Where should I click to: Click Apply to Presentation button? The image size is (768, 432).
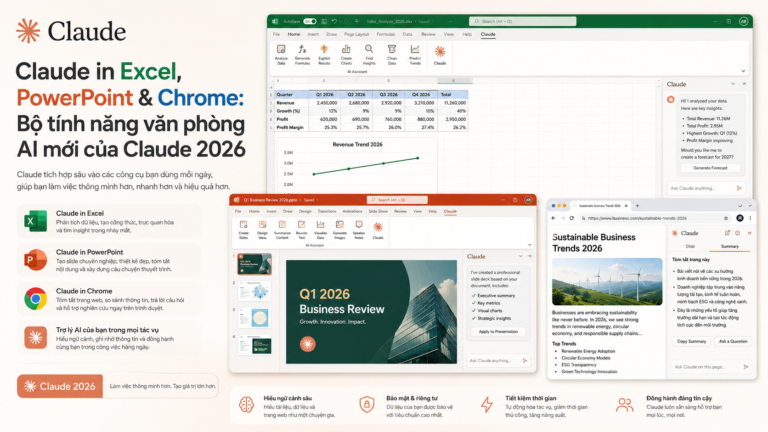coord(498,332)
